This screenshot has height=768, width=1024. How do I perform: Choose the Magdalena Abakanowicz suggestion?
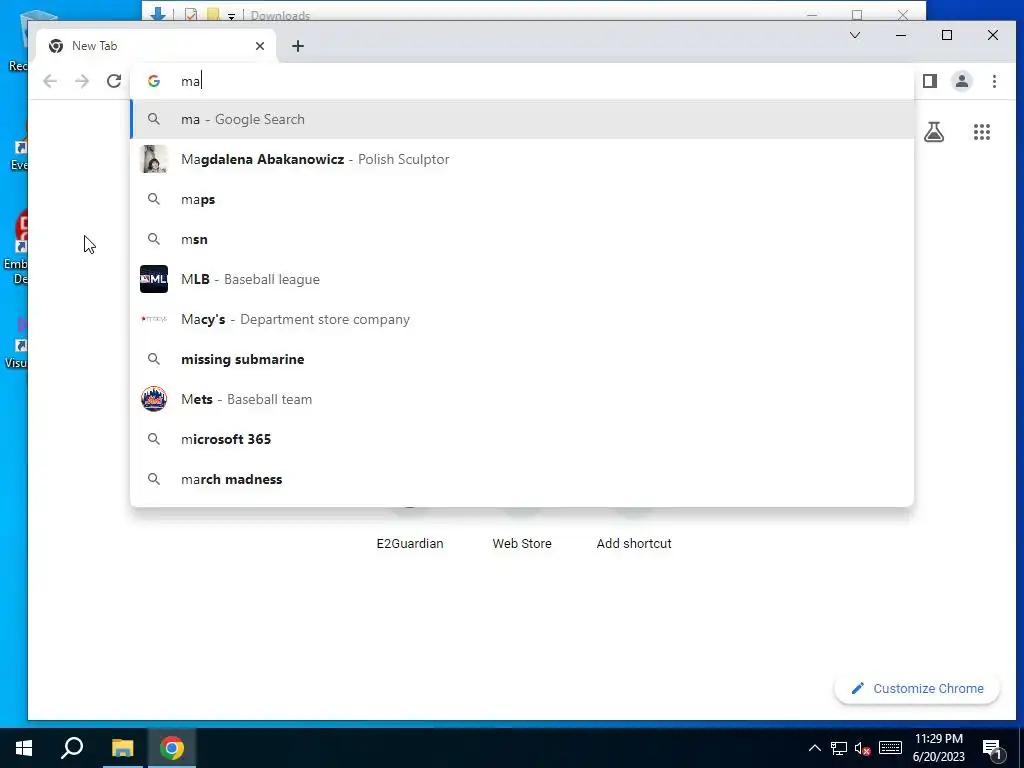click(522, 159)
